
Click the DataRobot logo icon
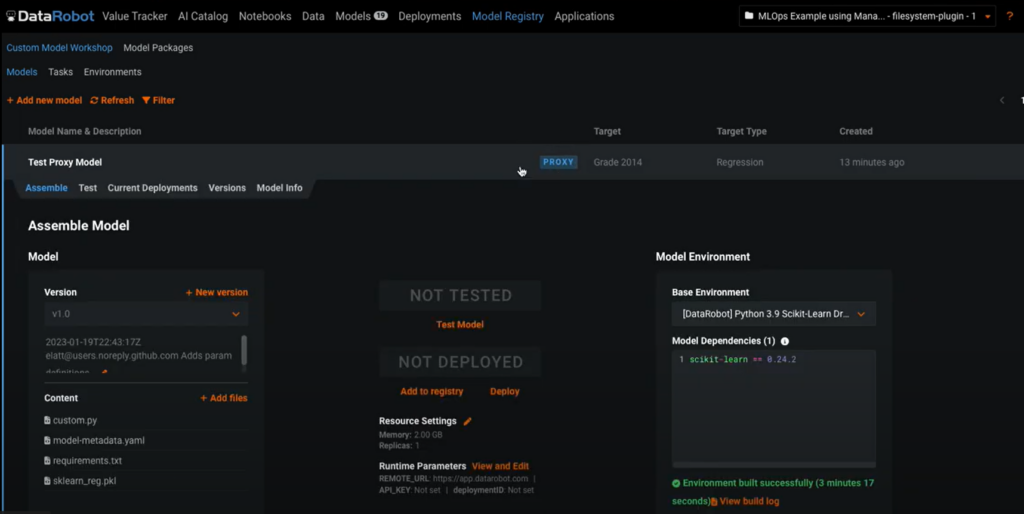coord(12,16)
